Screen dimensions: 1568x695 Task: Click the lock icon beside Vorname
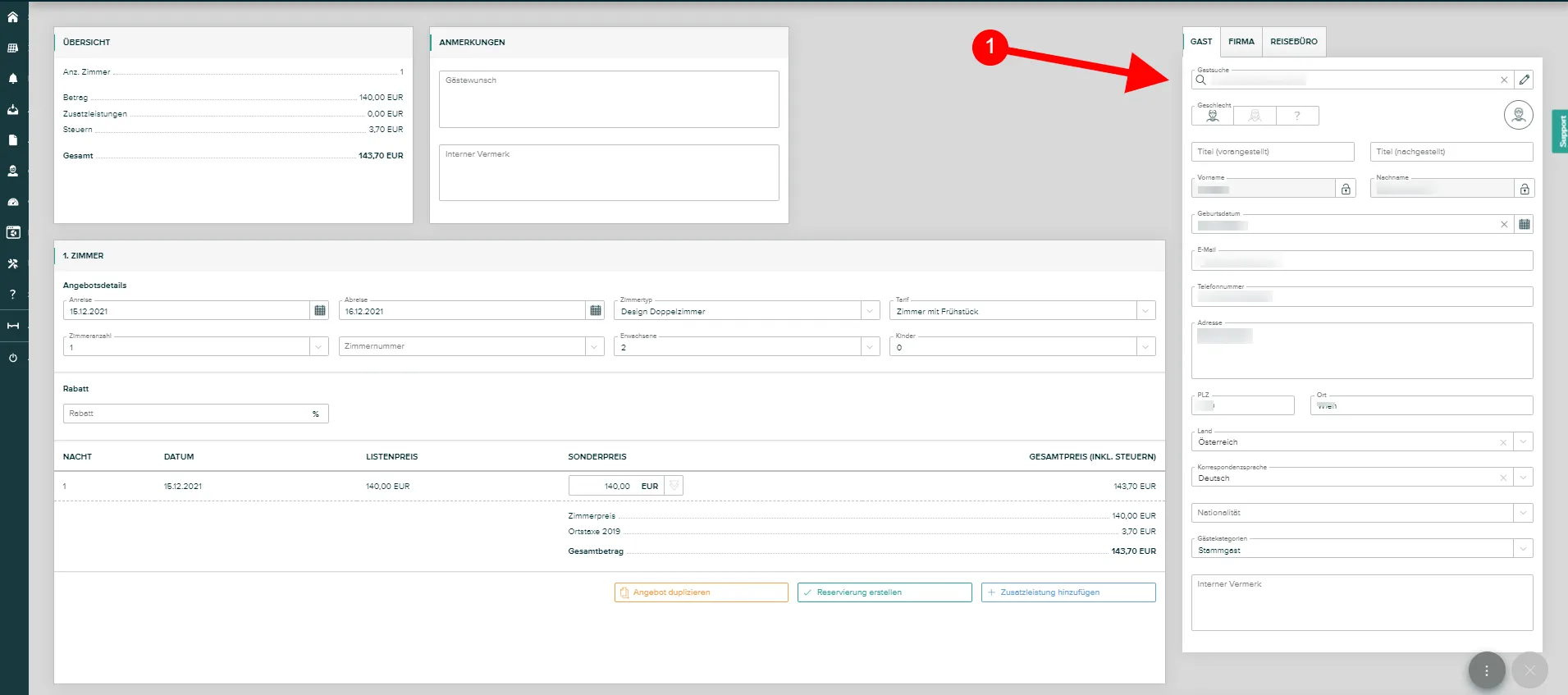1346,189
